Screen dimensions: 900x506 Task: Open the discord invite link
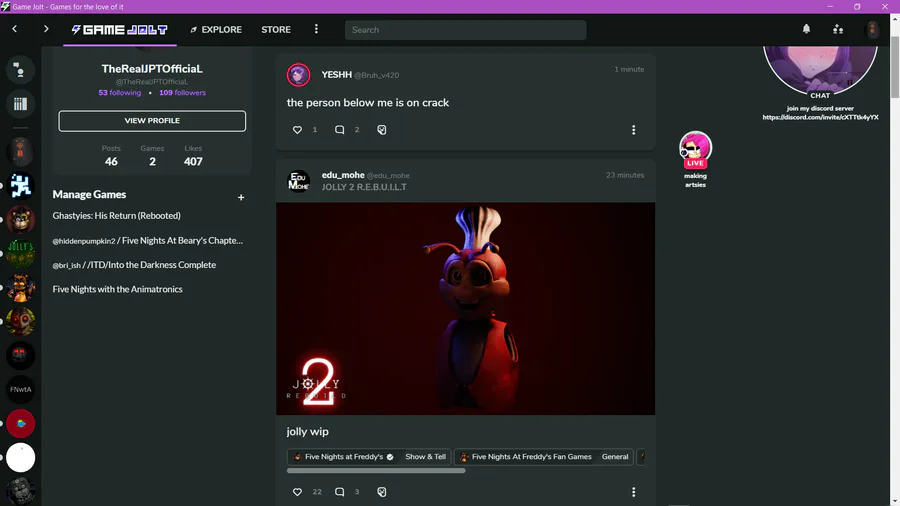[x=820, y=117]
